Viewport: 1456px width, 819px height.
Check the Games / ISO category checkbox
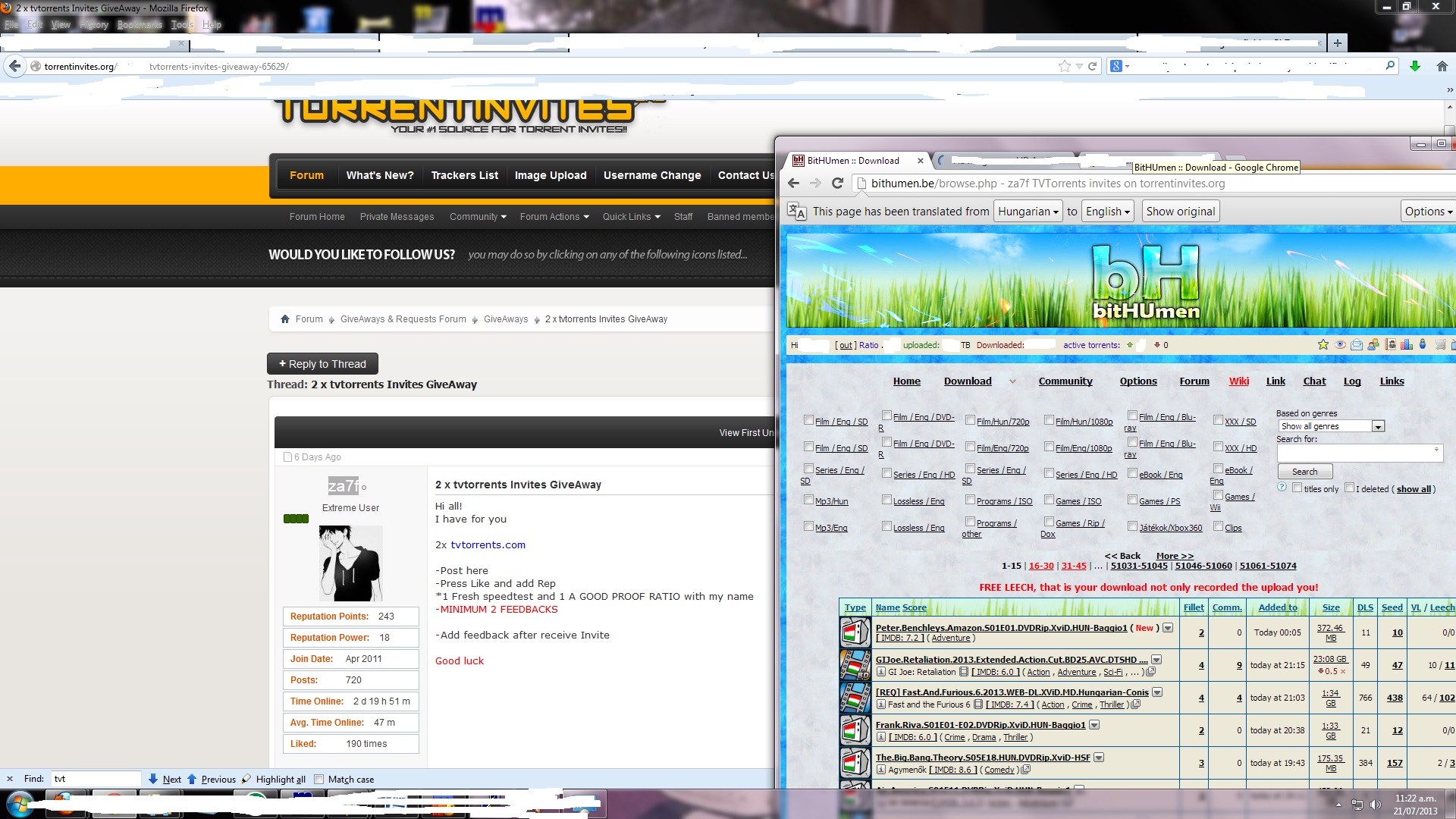click(1049, 499)
